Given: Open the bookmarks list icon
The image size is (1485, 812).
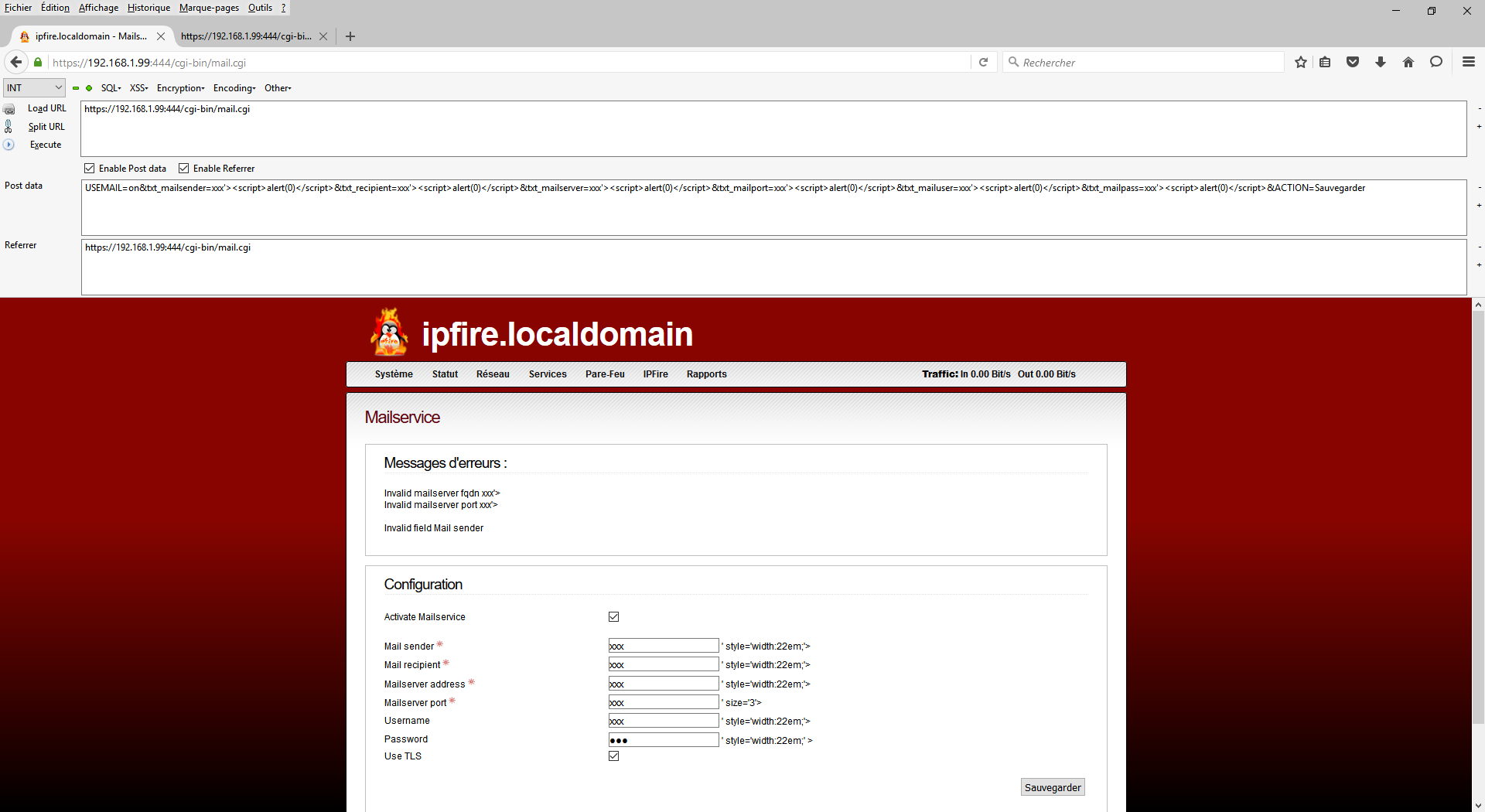Looking at the screenshot, I should pyautogui.click(x=1325, y=62).
